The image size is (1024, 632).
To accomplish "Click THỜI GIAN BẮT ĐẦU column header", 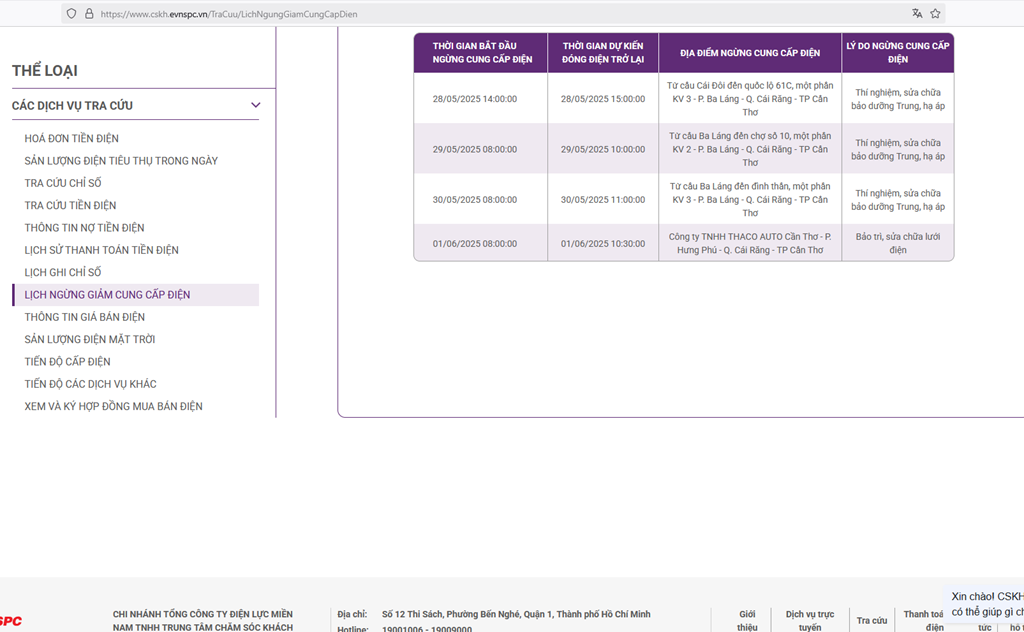I will [x=481, y=53].
